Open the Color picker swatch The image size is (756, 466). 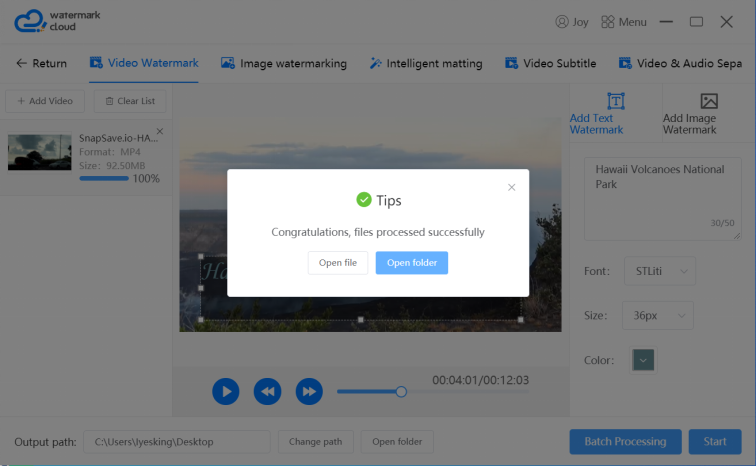coord(643,360)
